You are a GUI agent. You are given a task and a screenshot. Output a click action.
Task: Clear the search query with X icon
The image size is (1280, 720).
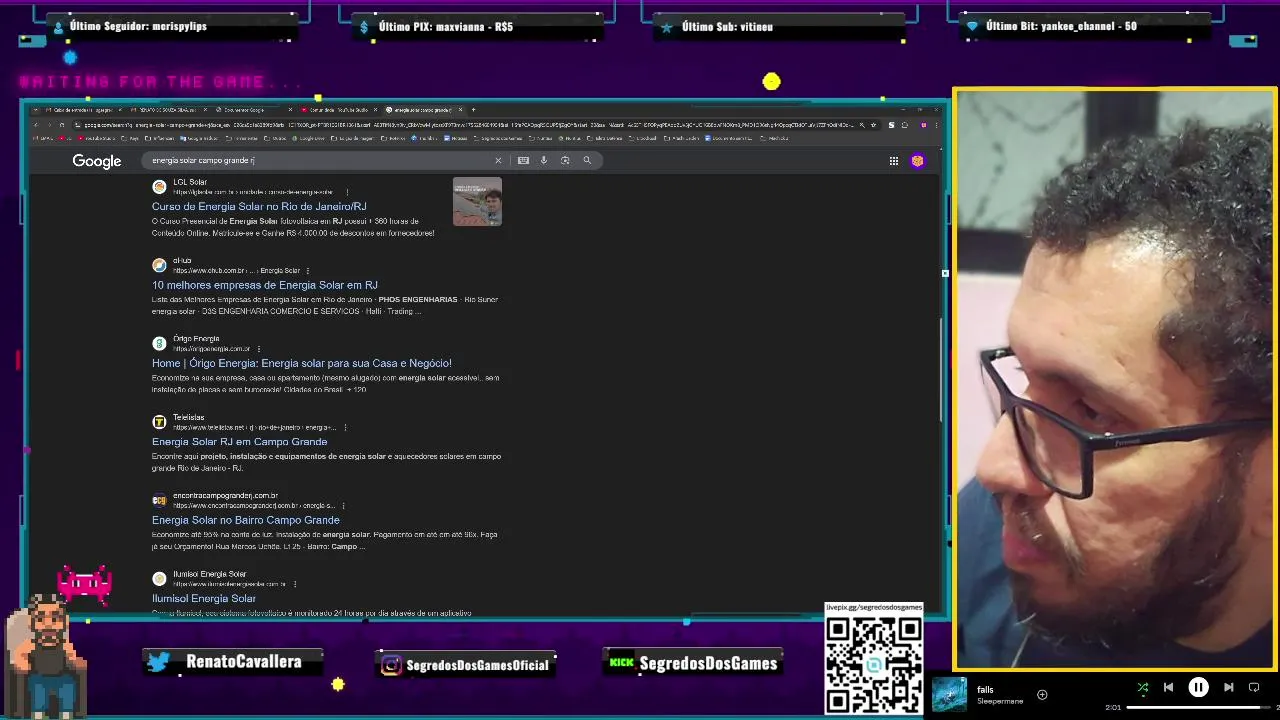(498, 160)
